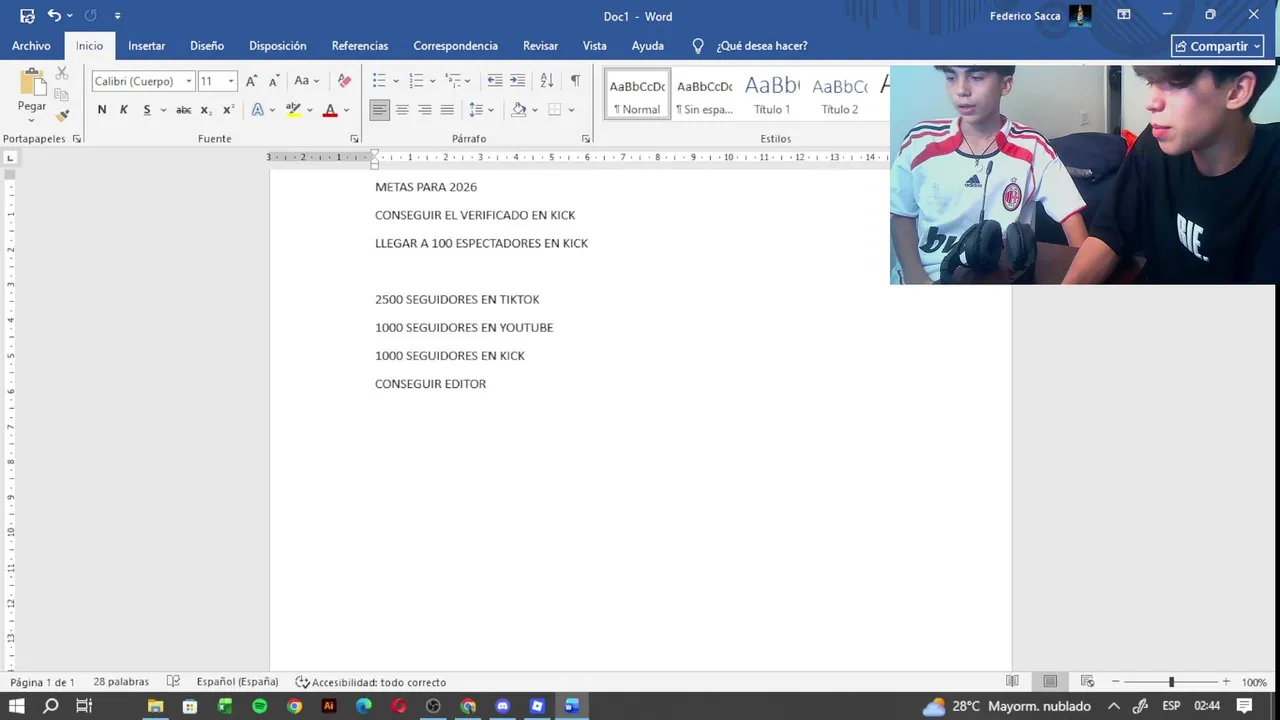Click Español (España) language indicator

[x=237, y=682]
